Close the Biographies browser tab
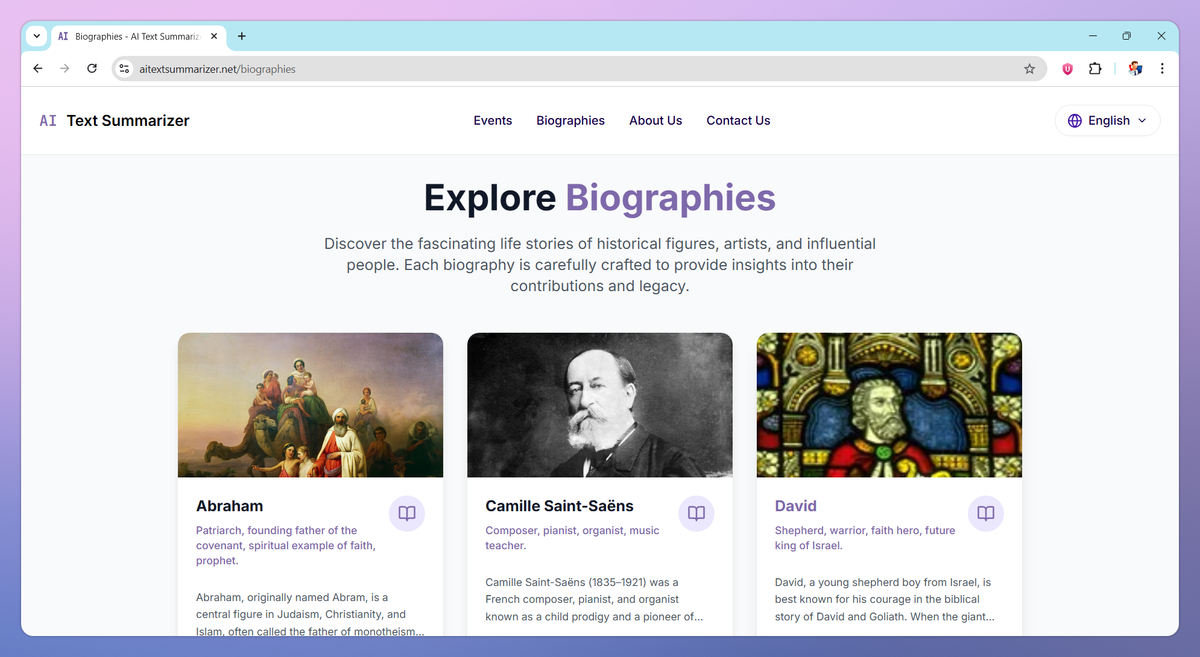Viewport: 1200px width, 657px height. coord(214,36)
